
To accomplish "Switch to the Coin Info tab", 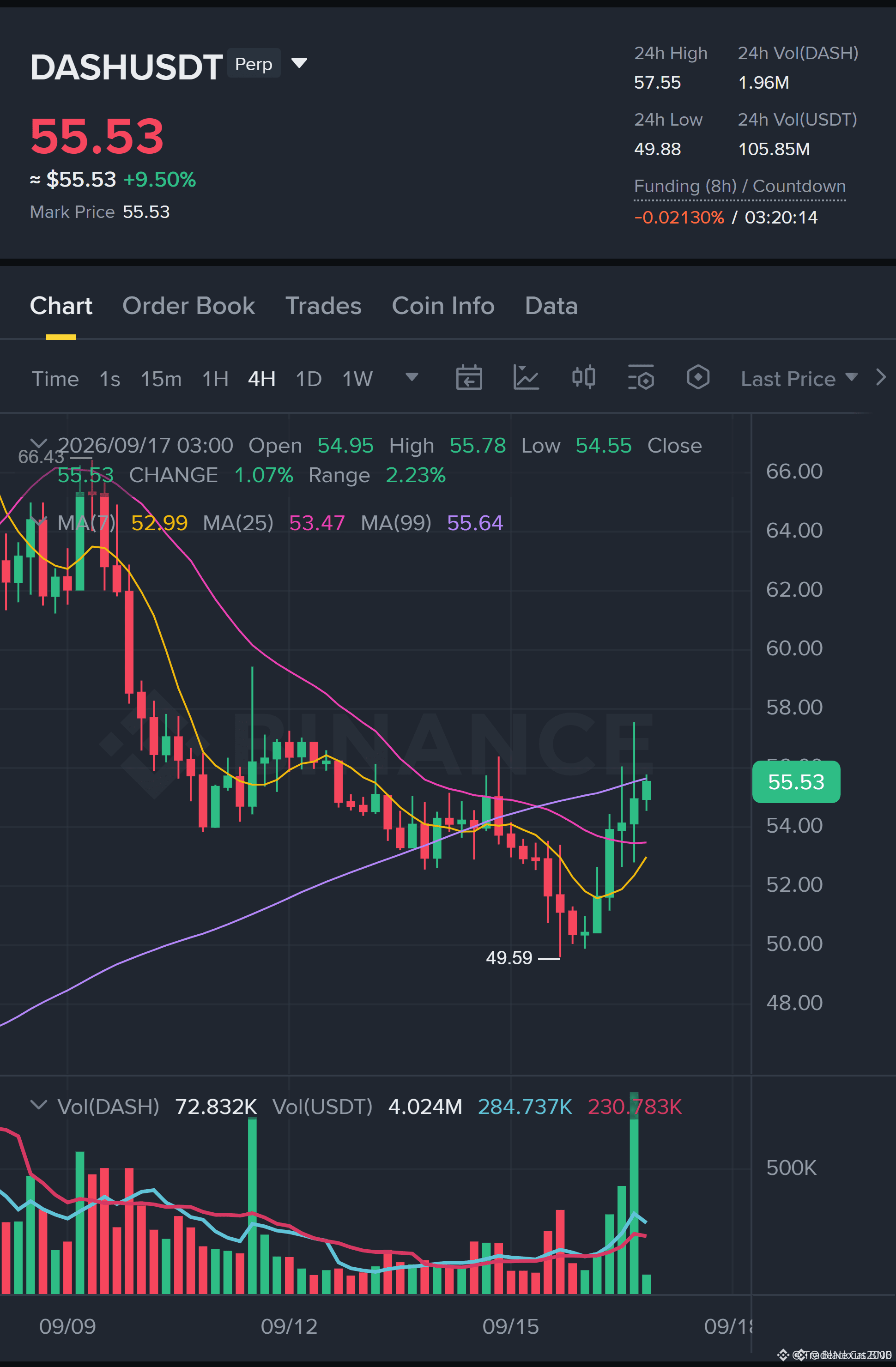I will tap(443, 306).
